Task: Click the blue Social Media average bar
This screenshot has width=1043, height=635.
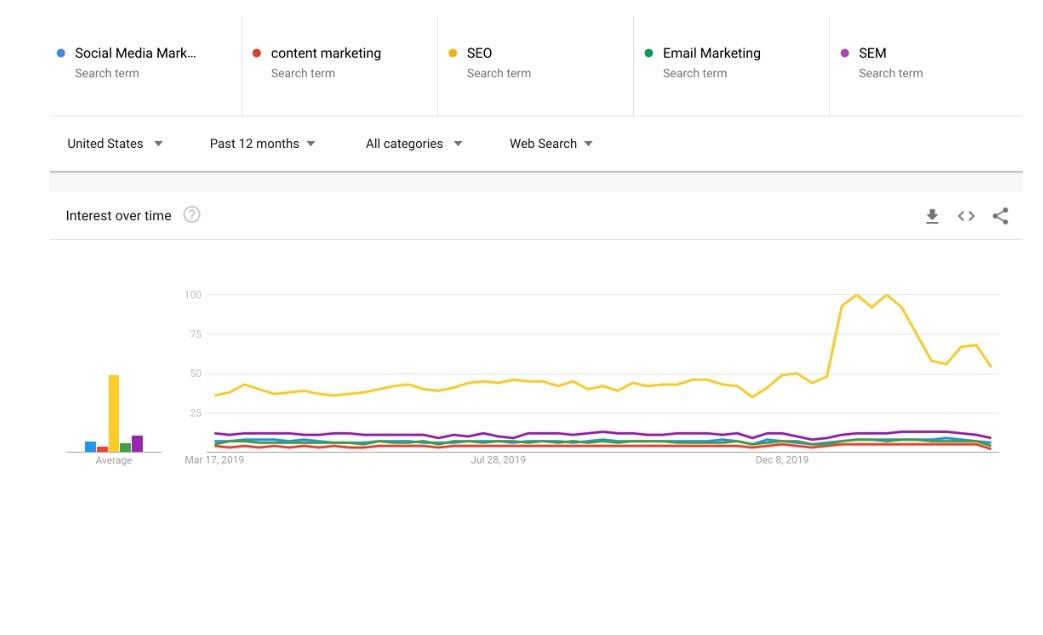Action: (x=90, y=447)
